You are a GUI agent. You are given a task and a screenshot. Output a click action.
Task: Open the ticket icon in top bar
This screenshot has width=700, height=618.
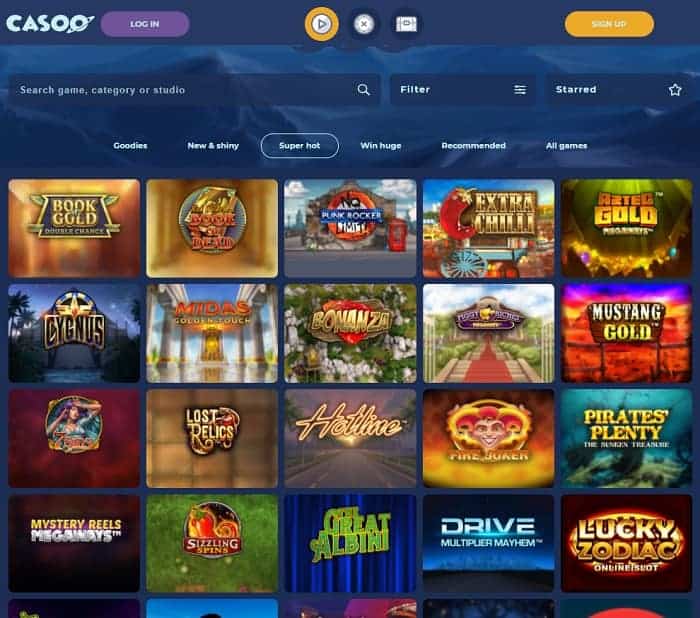tap(406, 24)
